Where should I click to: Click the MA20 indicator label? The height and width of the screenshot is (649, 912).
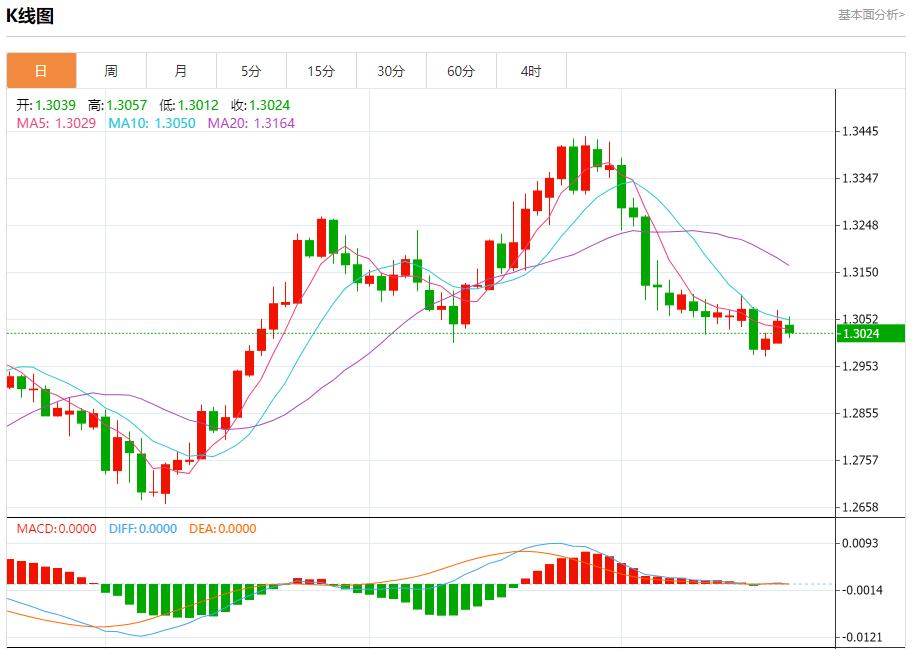[251, 123]
